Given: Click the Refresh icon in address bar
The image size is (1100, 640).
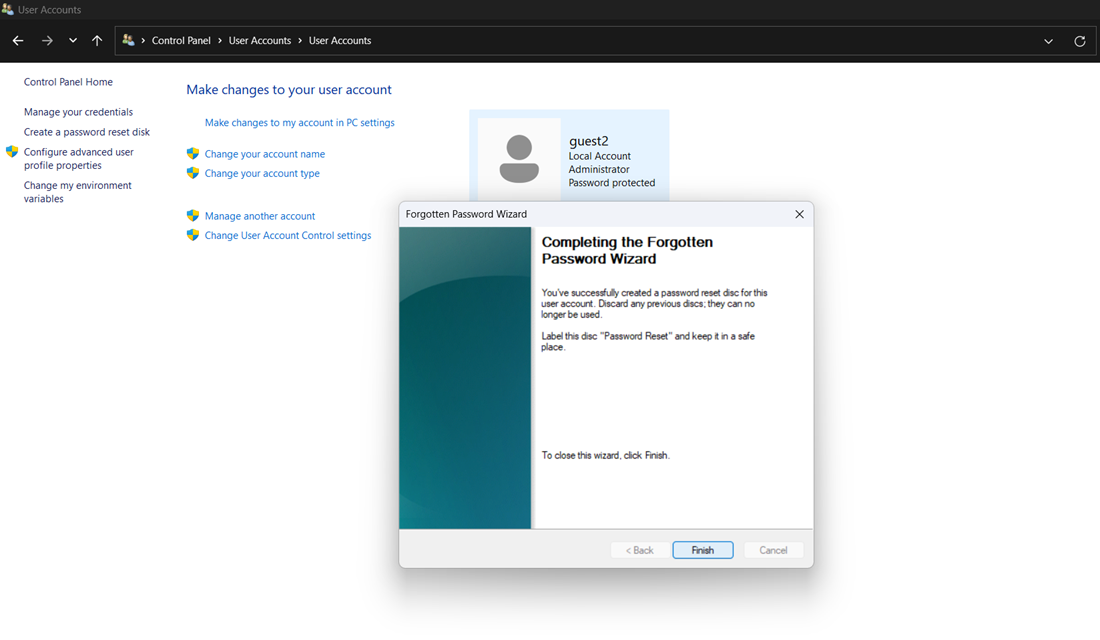Looking at the screenshot, I should pos(1079,41).
